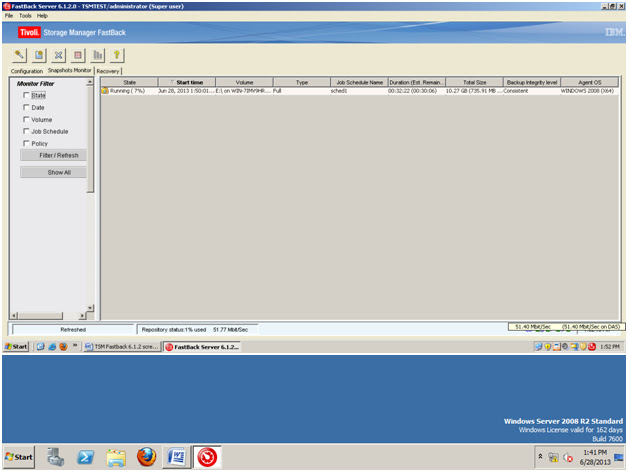
Task: Sort by the Job Schedule Name column header
Action: (359, 82)
